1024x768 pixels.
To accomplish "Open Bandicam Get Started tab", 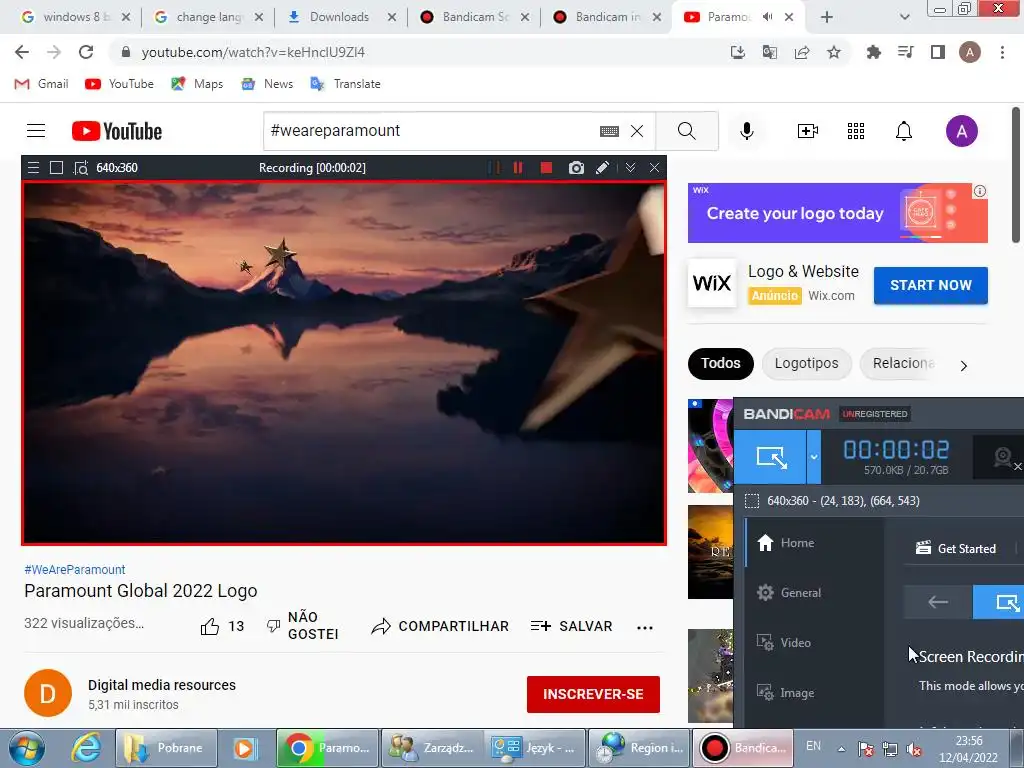I will pyautogui.click(x=956, y=549).
